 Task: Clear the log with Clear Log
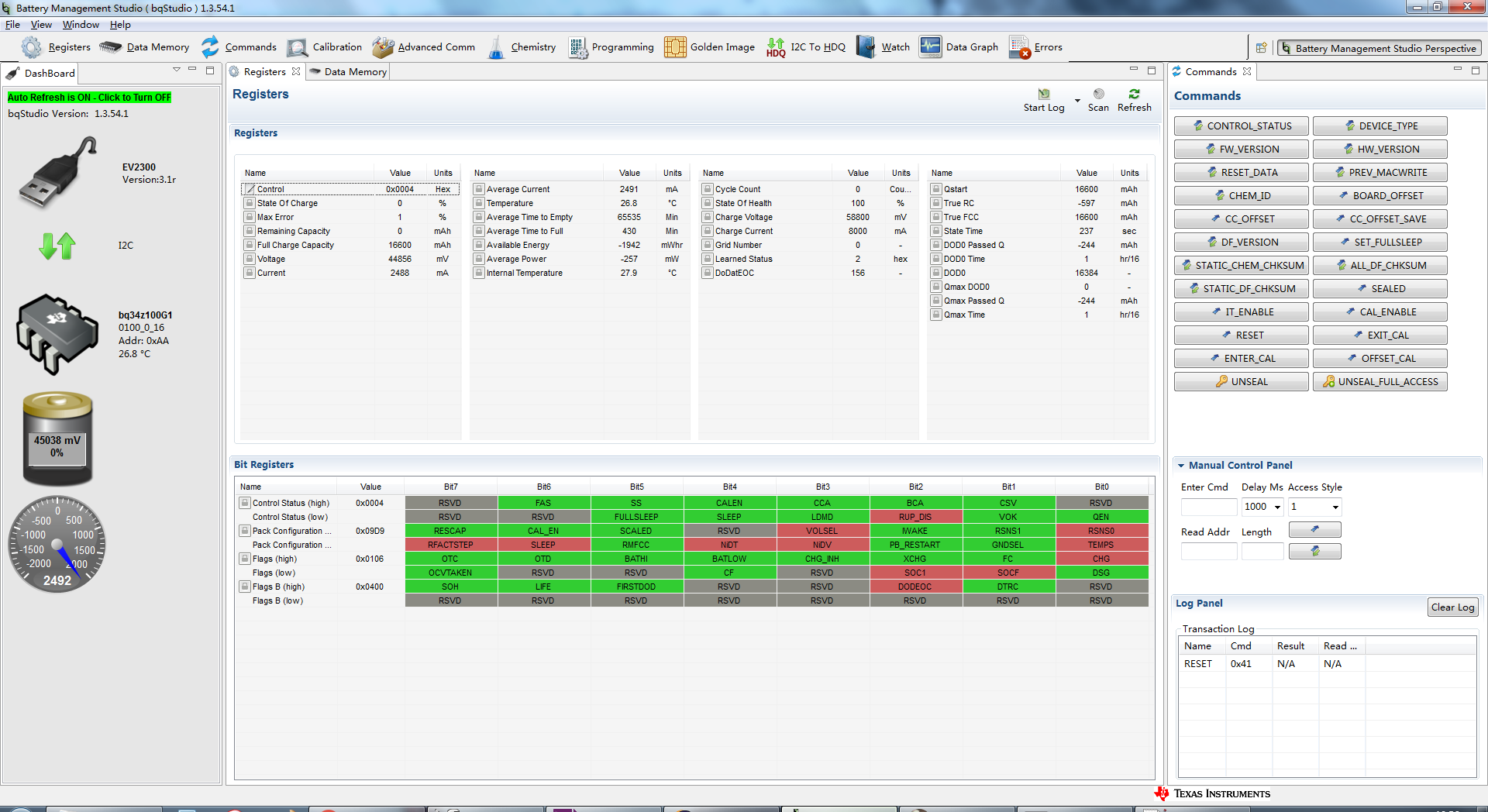coord(1452,607)
